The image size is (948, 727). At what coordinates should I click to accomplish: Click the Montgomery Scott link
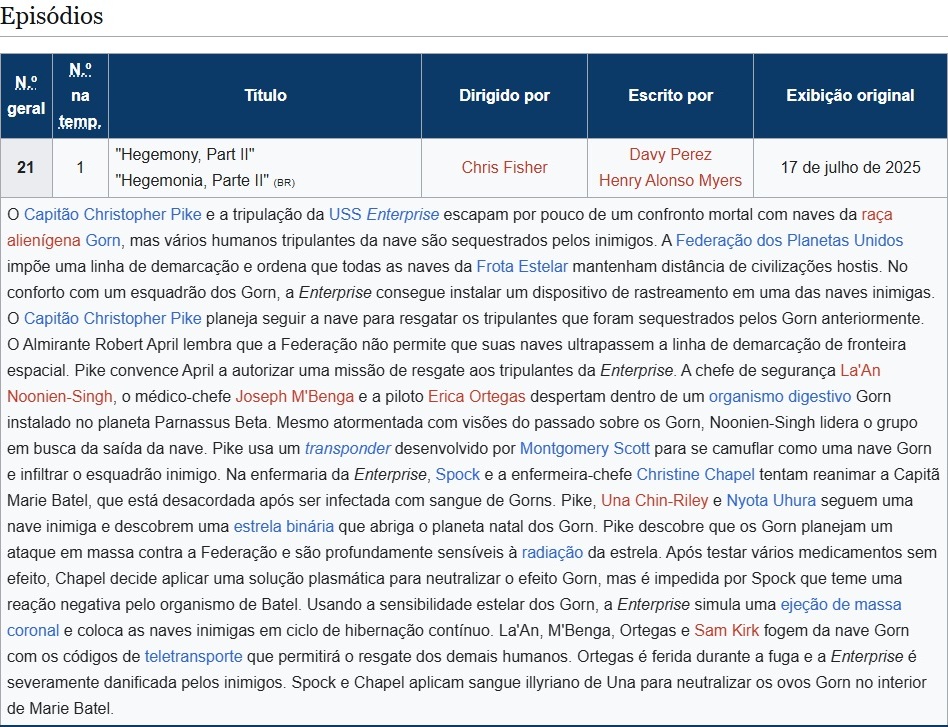point(585,448)
